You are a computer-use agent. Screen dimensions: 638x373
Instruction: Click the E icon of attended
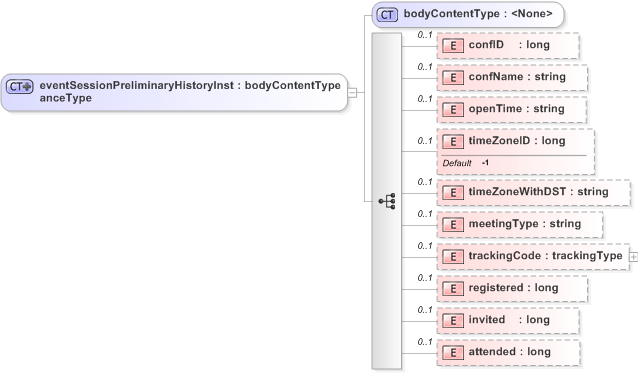point(452,353)
